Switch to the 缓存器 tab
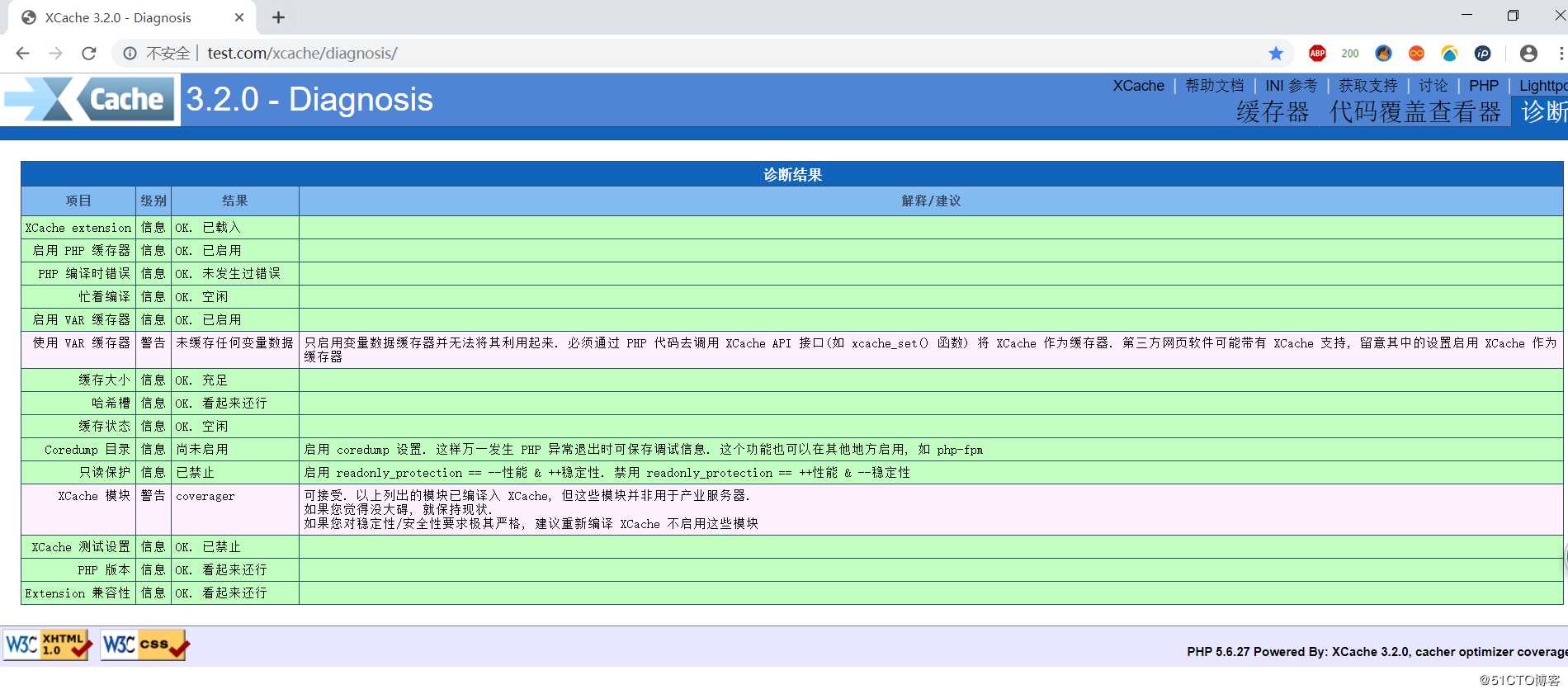1568x694 pixels. (x=1273, y=112)
